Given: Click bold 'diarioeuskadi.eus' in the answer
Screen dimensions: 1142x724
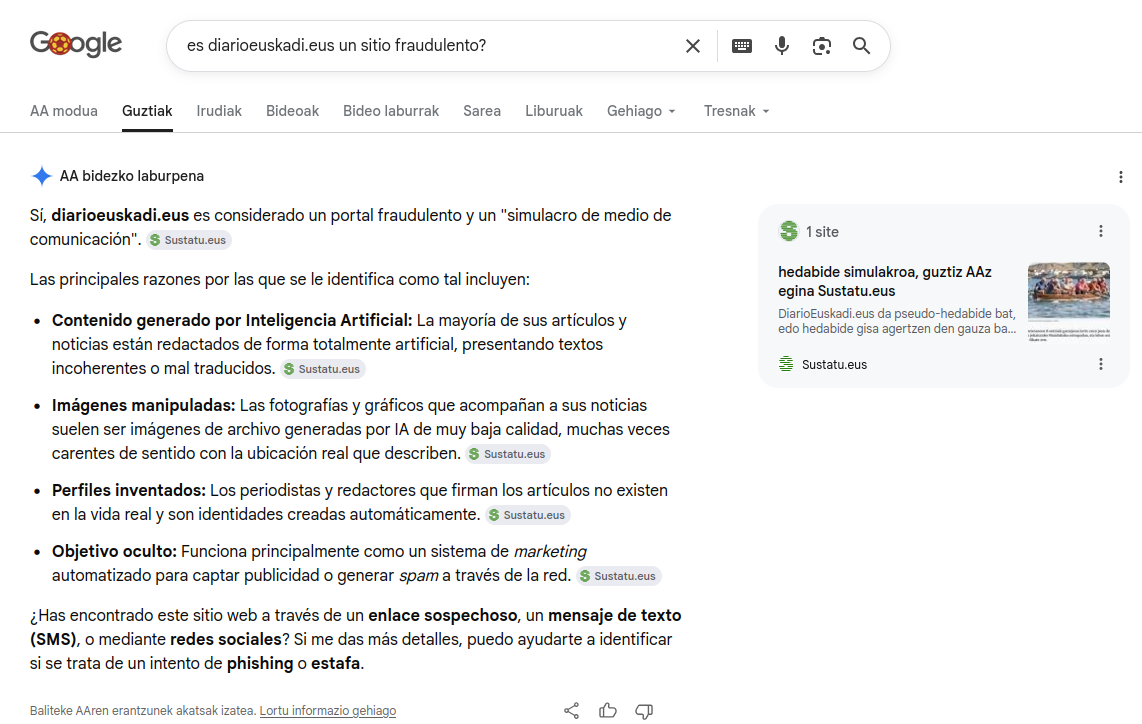Looking at the screenshot, I should click(120, 216).
